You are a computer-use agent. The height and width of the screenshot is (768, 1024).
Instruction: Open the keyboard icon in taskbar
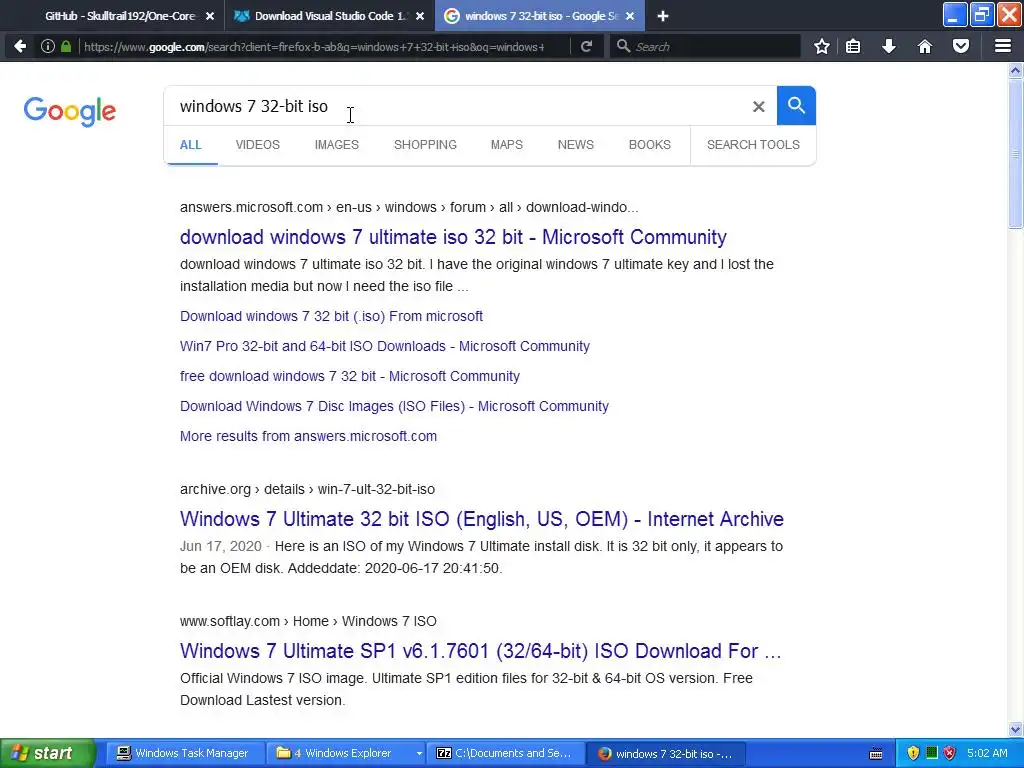pos(876,754)
